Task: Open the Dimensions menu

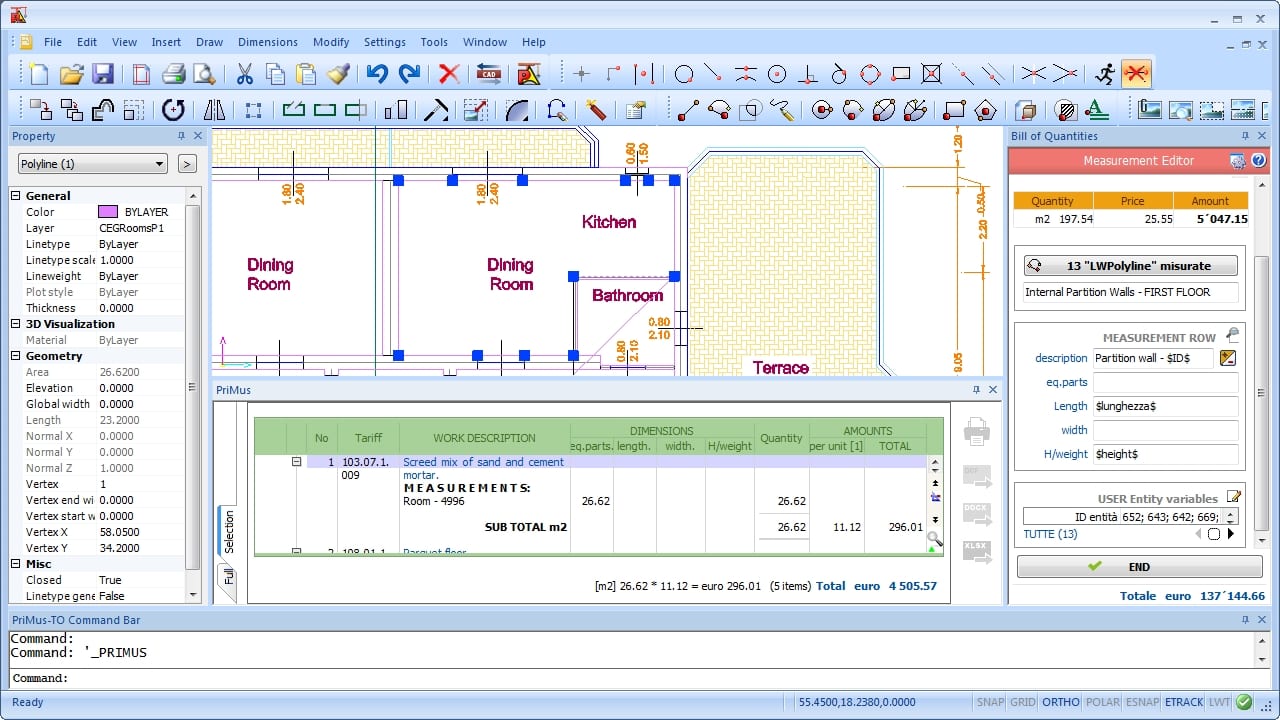Action: click(x=268, y=42)
